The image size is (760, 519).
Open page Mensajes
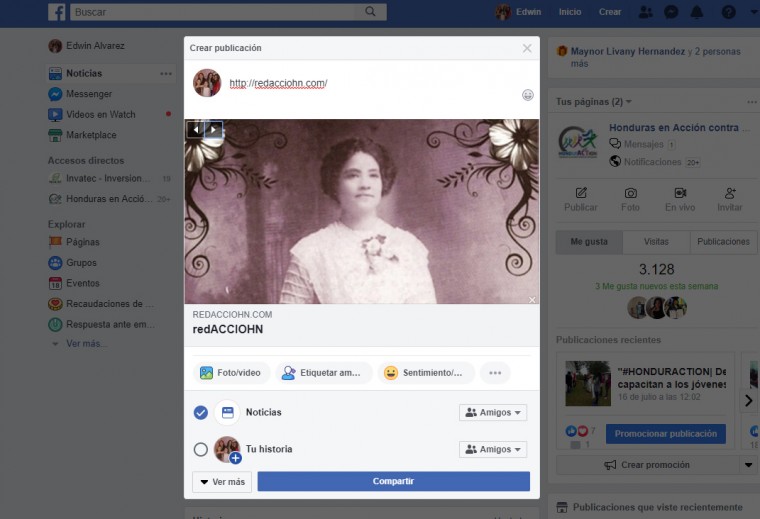pyautogui.click(x=643, y=144)
